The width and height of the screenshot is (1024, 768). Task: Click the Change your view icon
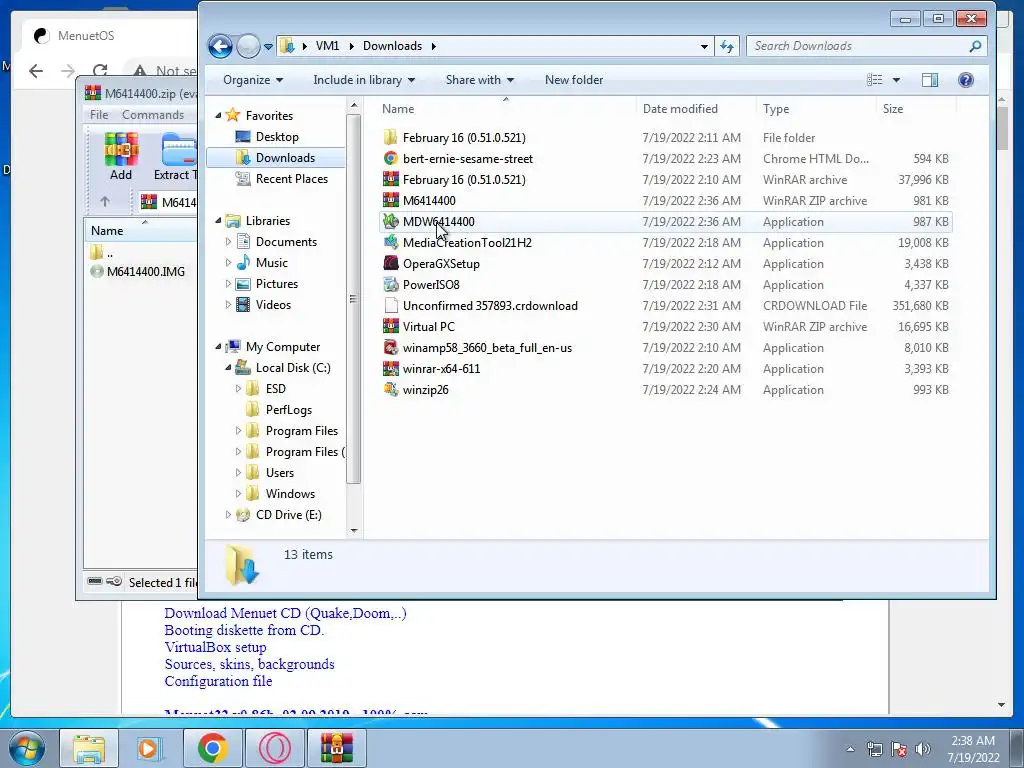tap(874, 80)
